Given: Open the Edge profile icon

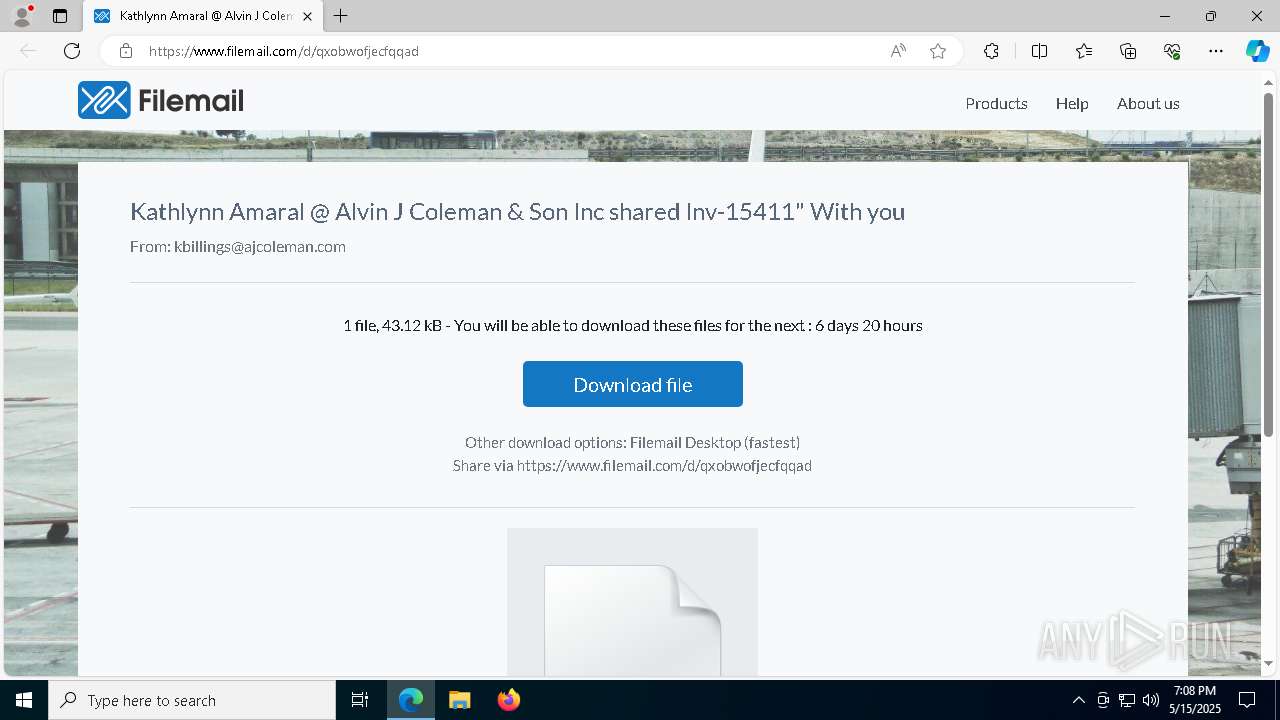Looking at the screenshot, I should 22,16.
